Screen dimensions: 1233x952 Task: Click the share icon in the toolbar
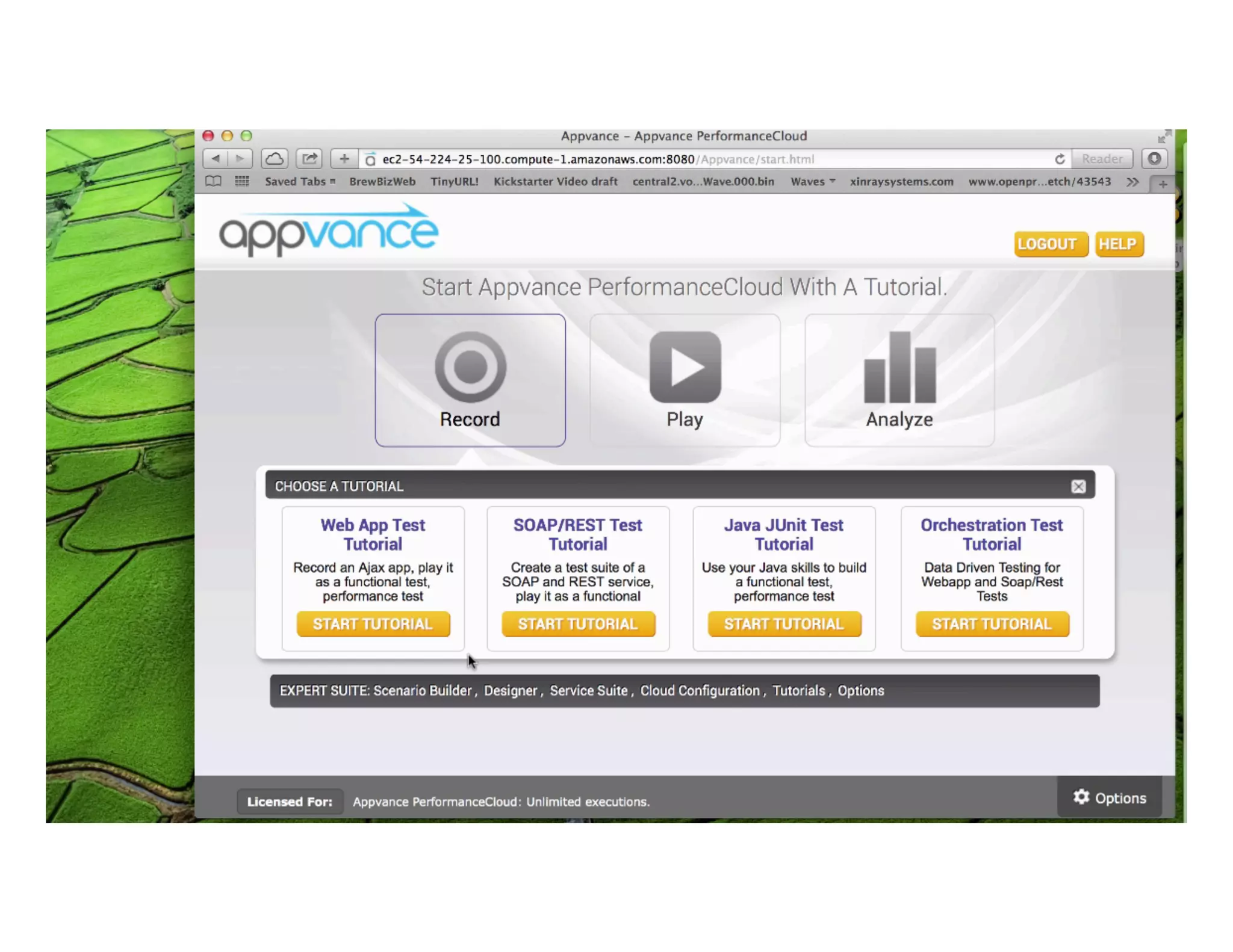click(309, 159)
